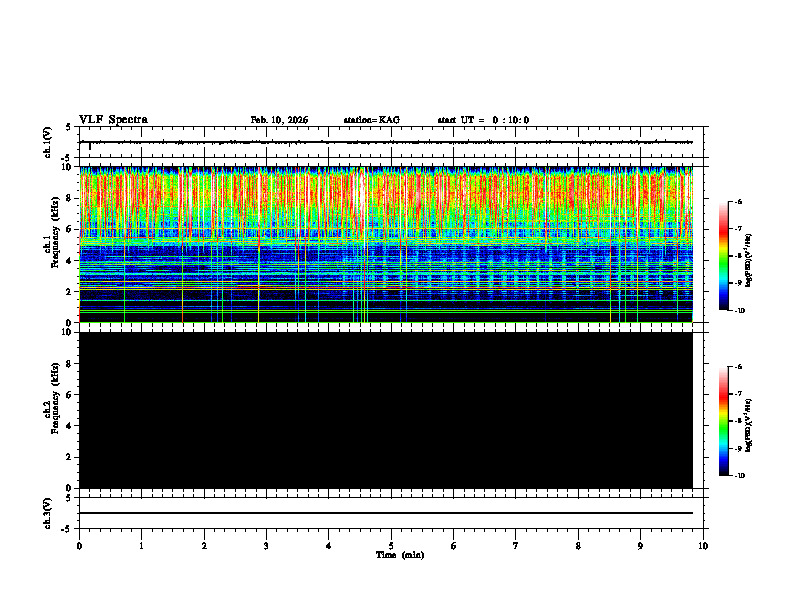Image resolution: width=792 pixels, height=612 pixels.
Task: Click the 0 tick label on time axis
Action: click(79, 546)
